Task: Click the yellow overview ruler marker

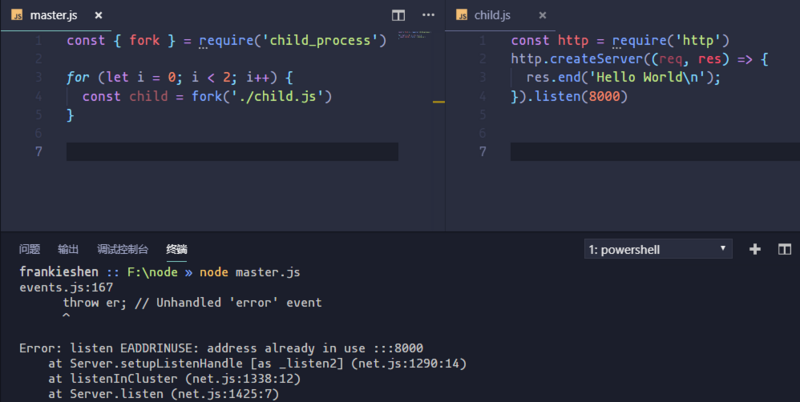Action: tap(439, 102)
